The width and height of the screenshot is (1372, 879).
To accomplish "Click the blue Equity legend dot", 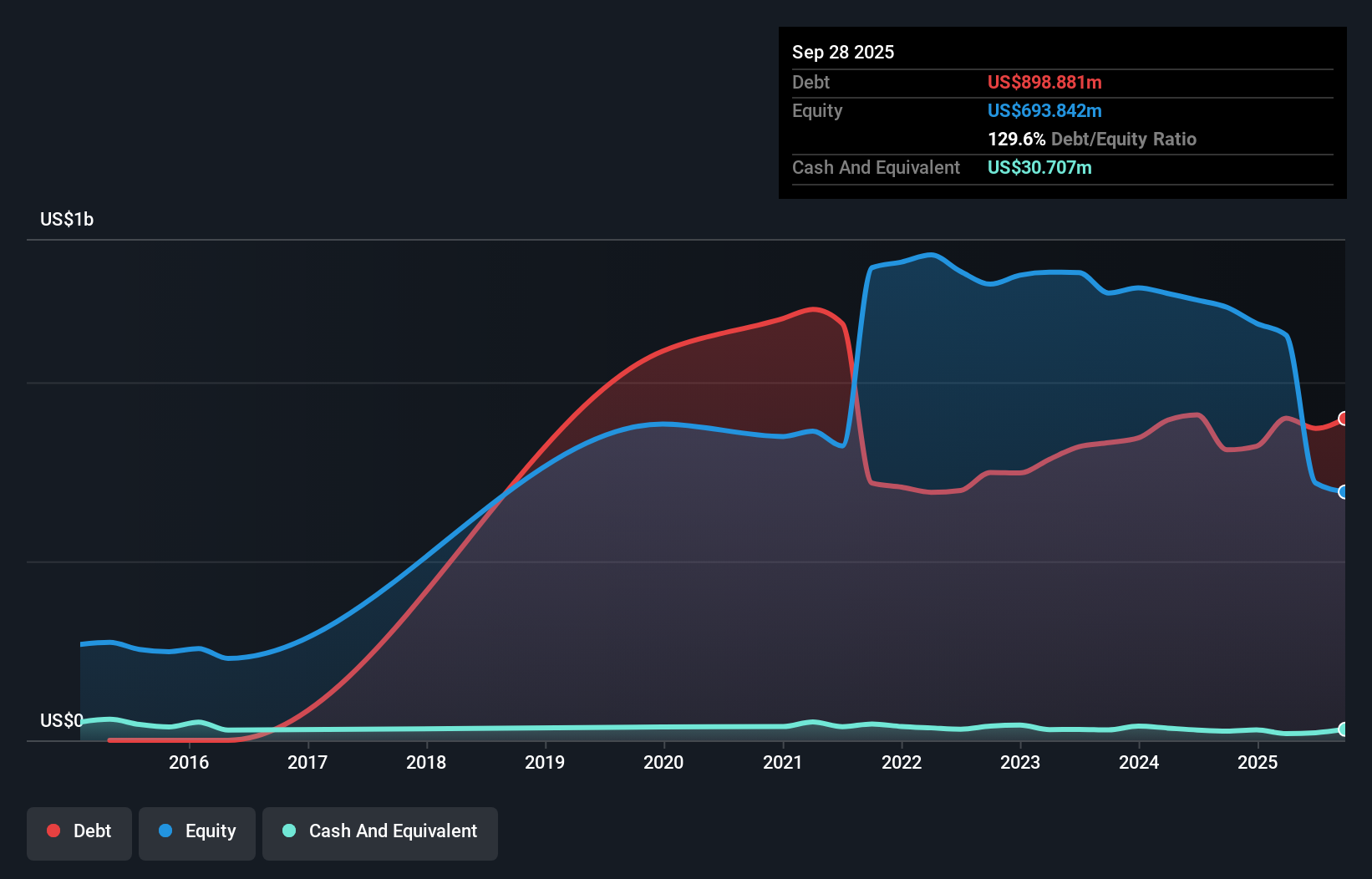I will (165, 831).
